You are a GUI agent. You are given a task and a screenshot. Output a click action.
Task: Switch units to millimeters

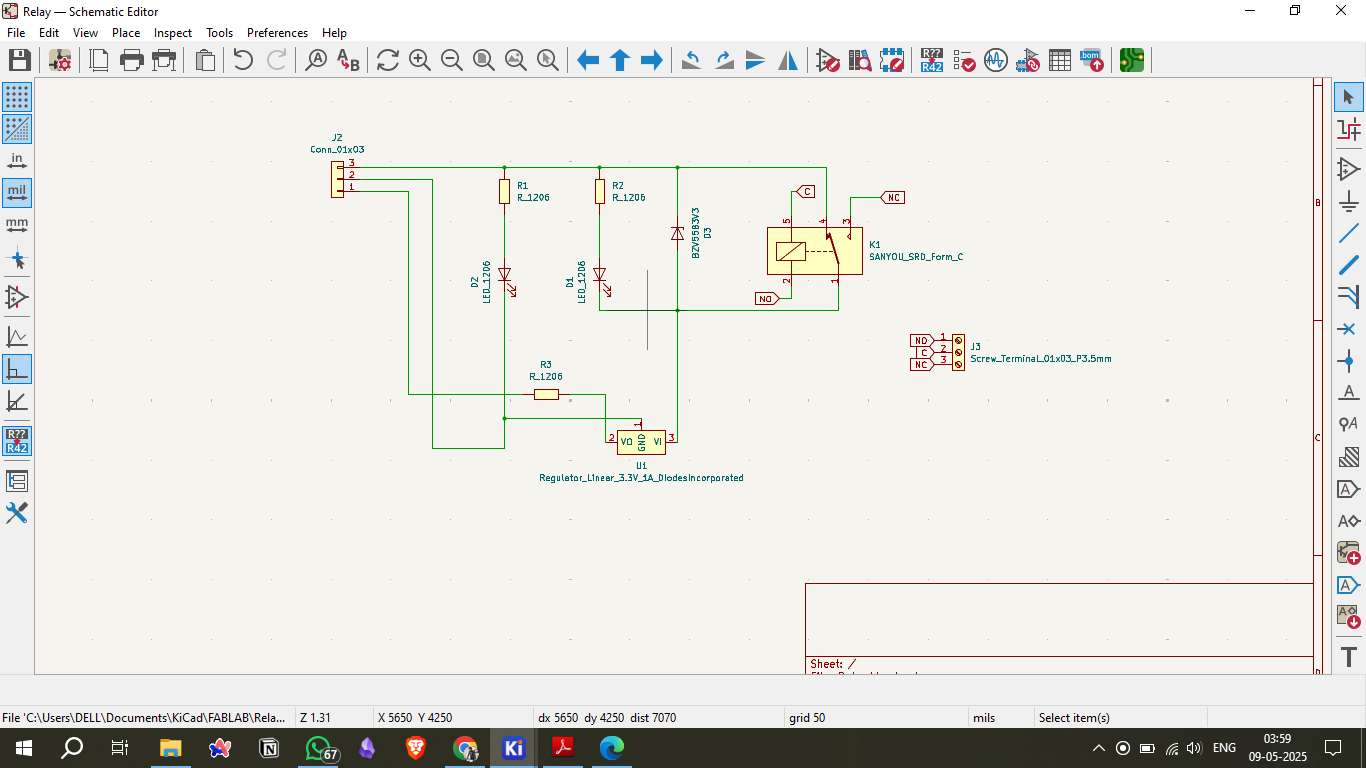point(17,225)
